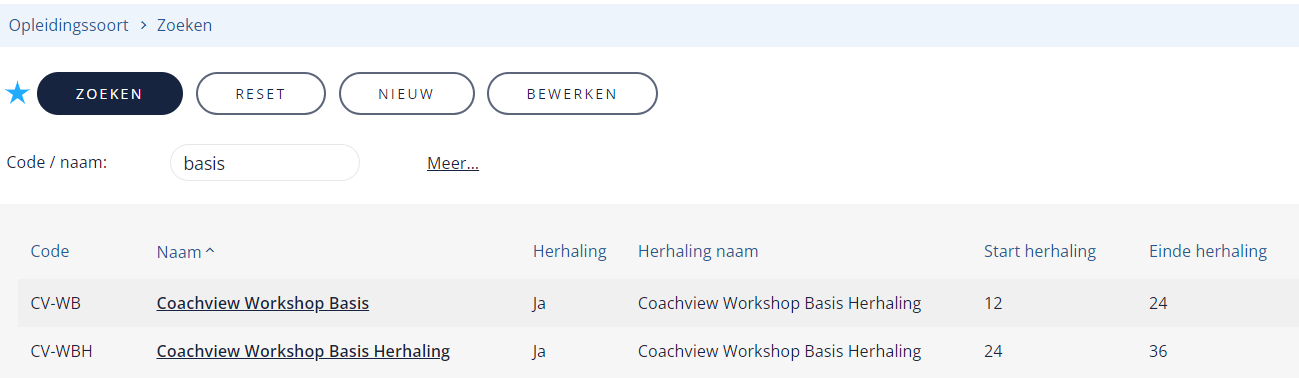The width and height of the screenshot is (1299, 378).
Task: Click the Zoeken search button
Action: [x=110, y=94]
